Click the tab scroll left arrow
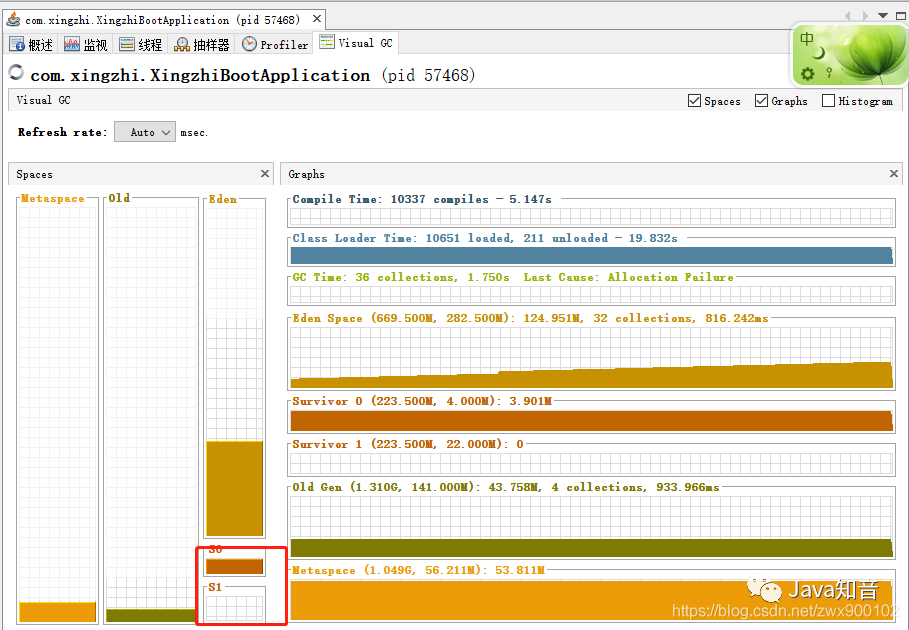This screenshot has width=909, height=630. pos(848,16)
